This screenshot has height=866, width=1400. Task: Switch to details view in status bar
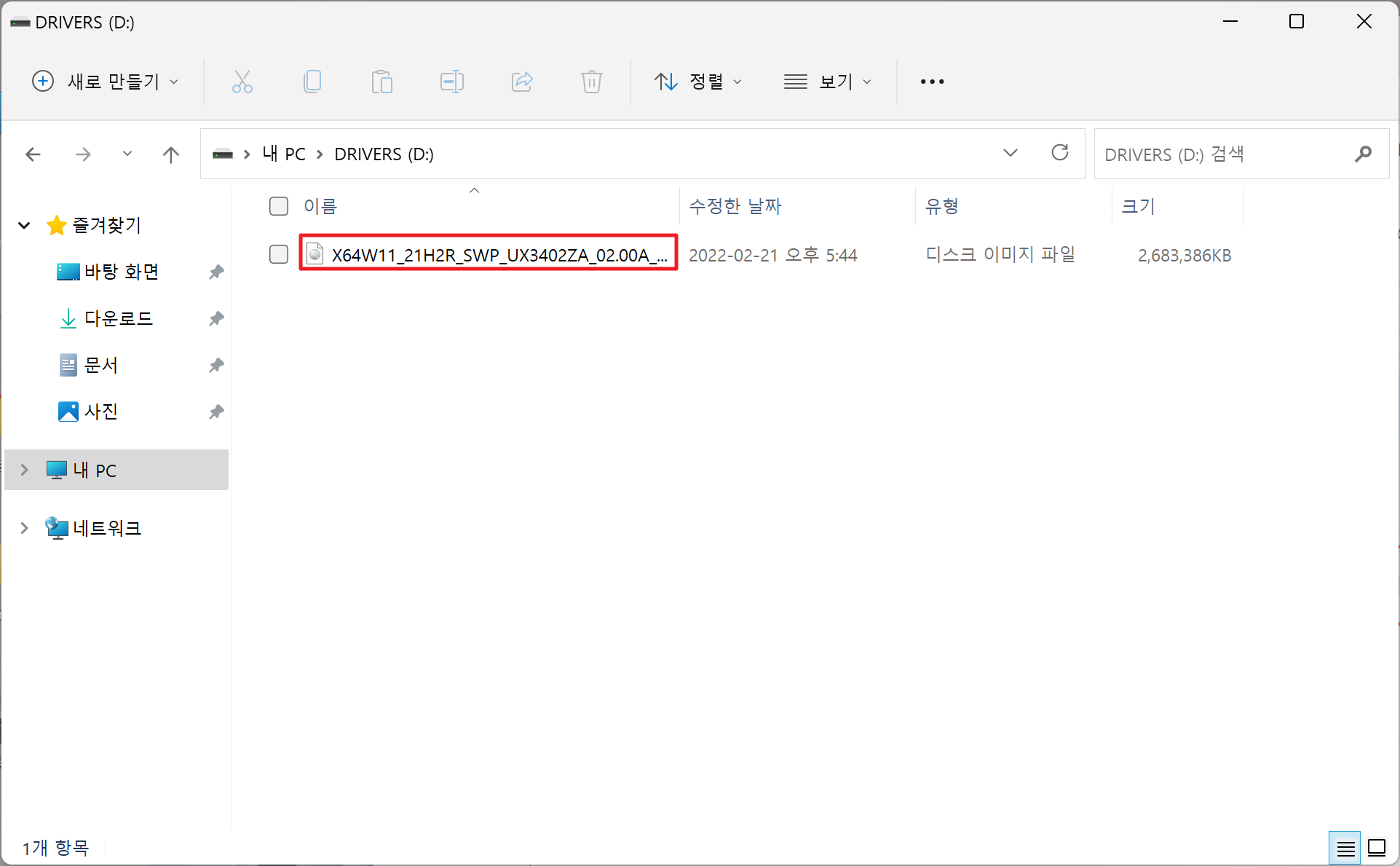click(1345, 848)
